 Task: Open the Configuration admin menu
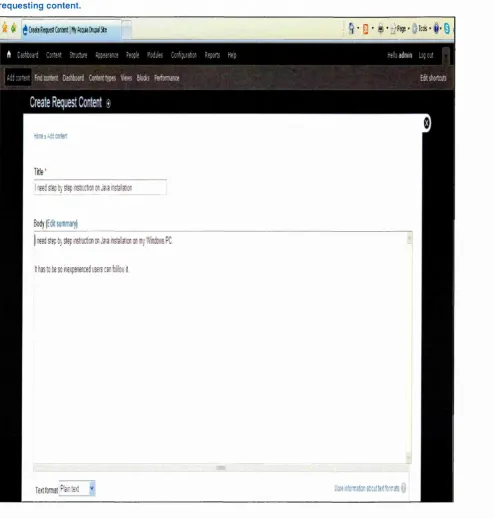pos(184,55)
